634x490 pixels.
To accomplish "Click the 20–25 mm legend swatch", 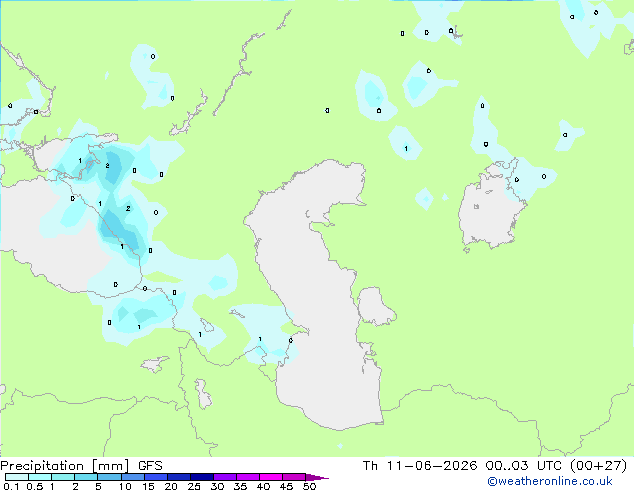I will point(179,477).
